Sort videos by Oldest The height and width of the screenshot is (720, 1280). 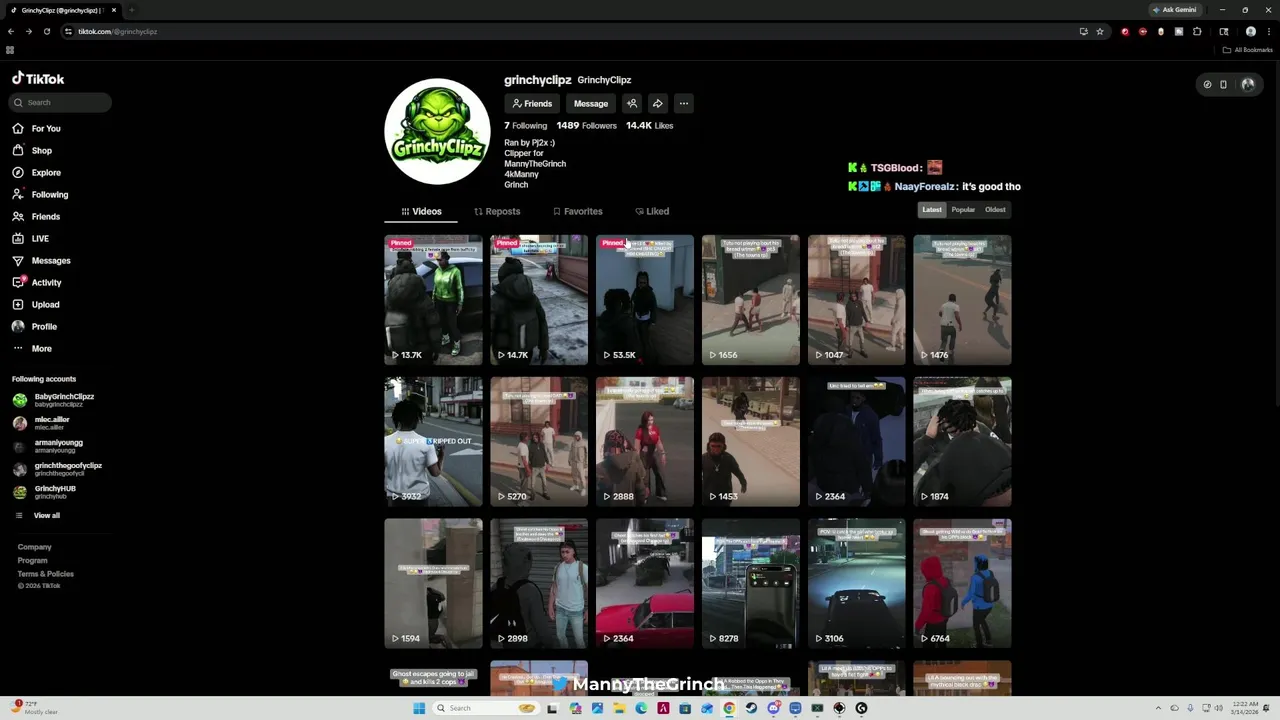[x=995, y=210]
